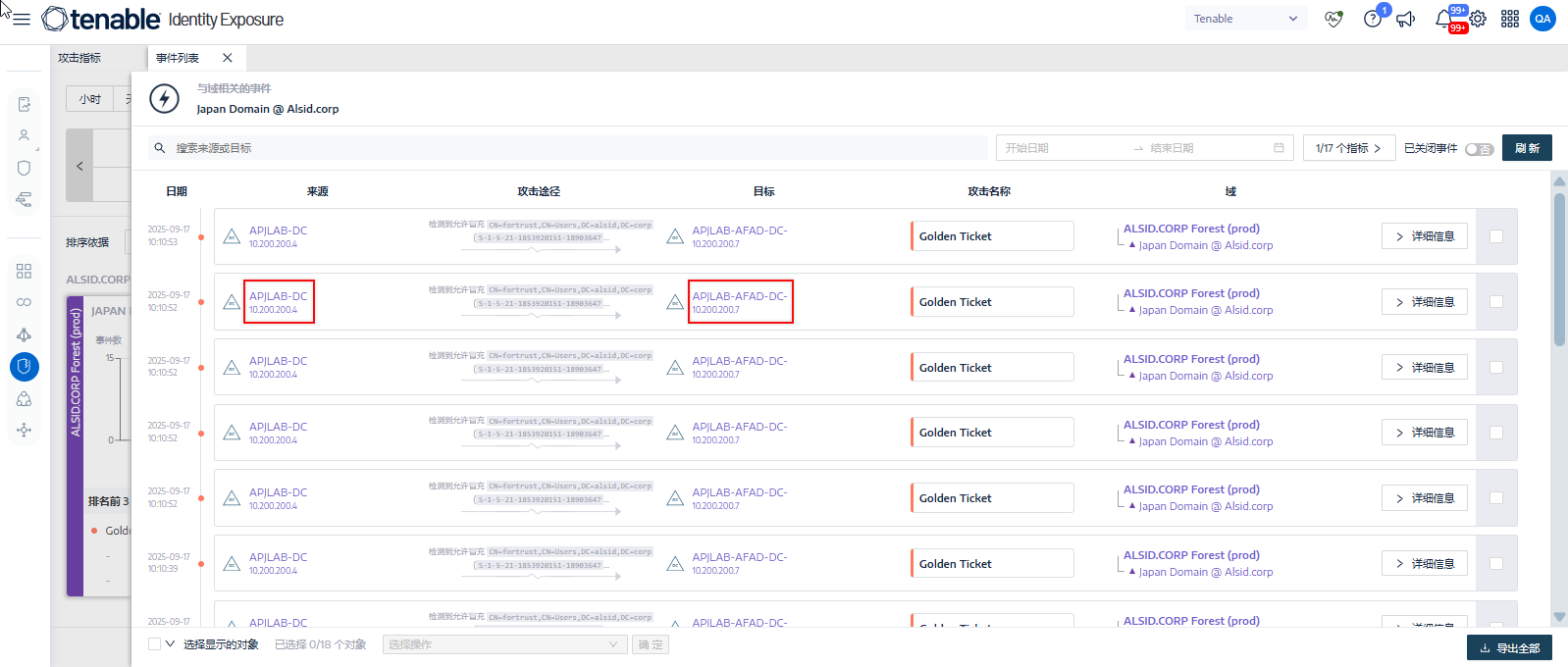
Task: Click the health check heartbeat icon
Action: (1333, 19)
